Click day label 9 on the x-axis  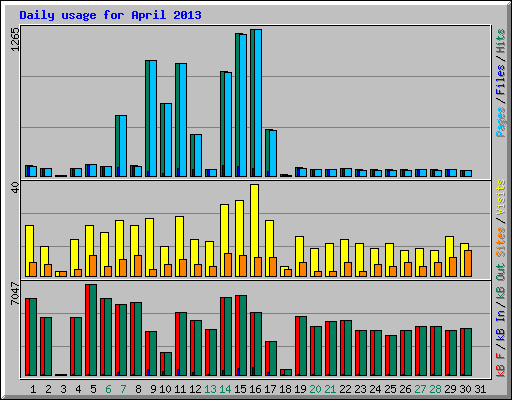153,389
